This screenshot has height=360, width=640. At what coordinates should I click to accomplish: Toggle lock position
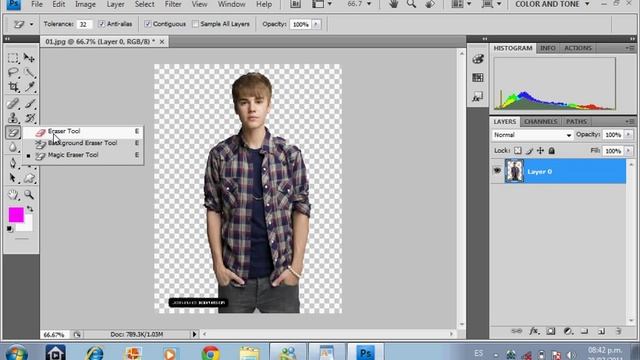pyautogui.click(x=540, y=151)
